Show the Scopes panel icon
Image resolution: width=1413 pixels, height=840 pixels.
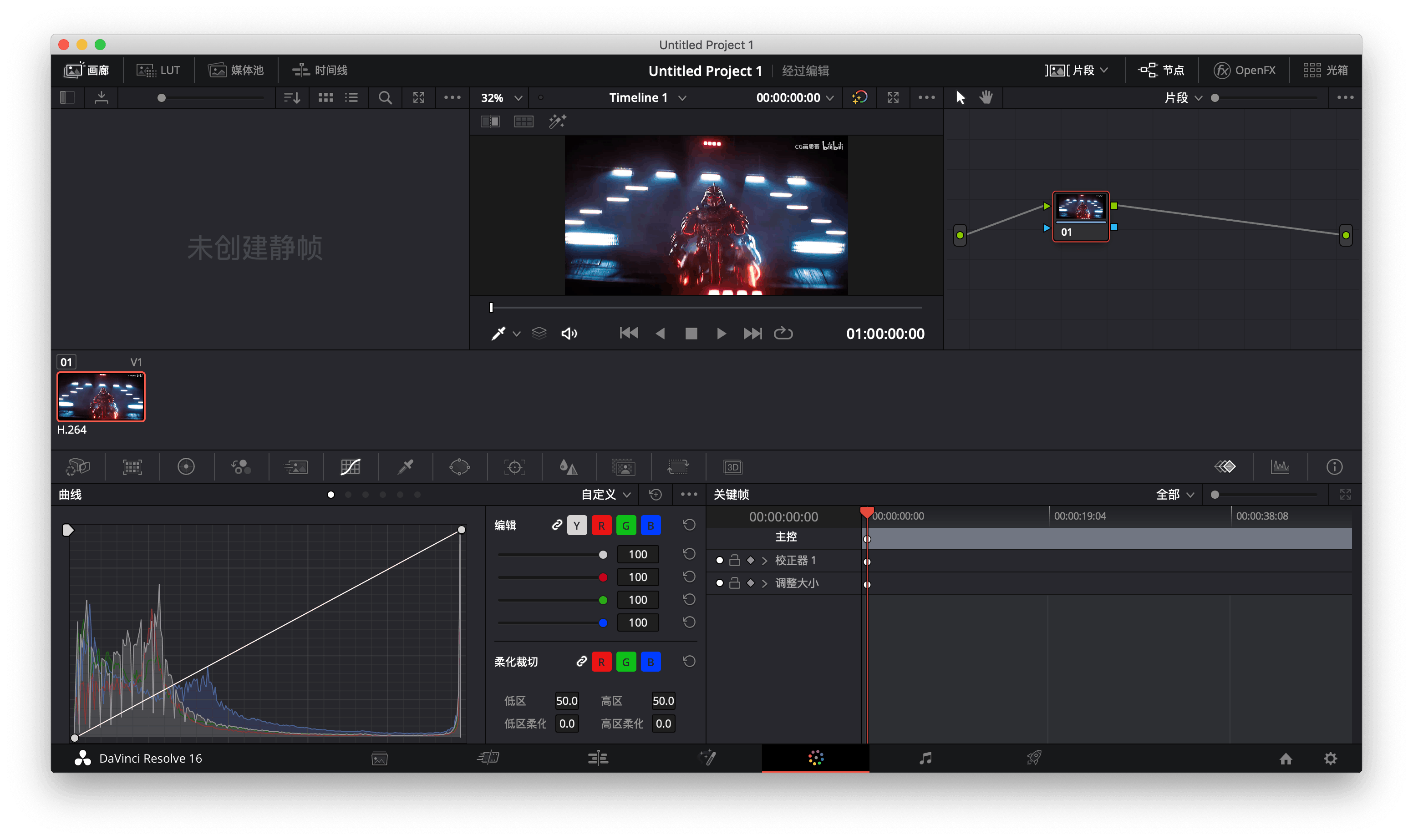tap(1280, 467)
